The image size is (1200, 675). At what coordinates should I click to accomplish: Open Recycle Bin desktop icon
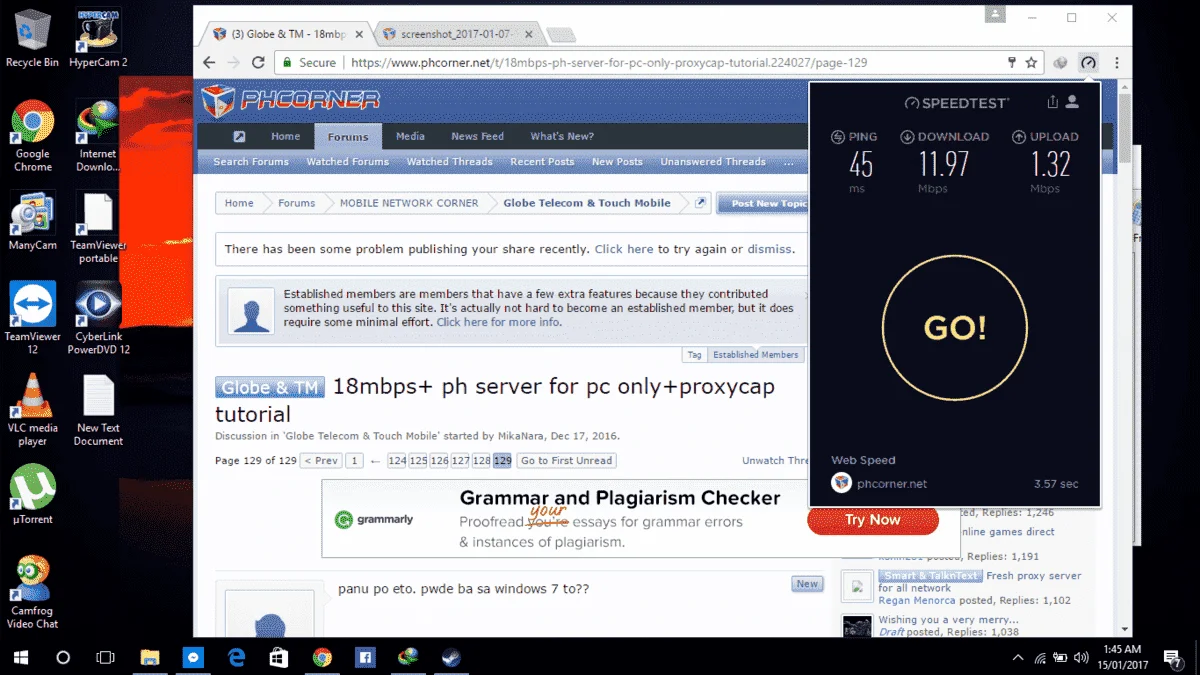tap(32, 38)
